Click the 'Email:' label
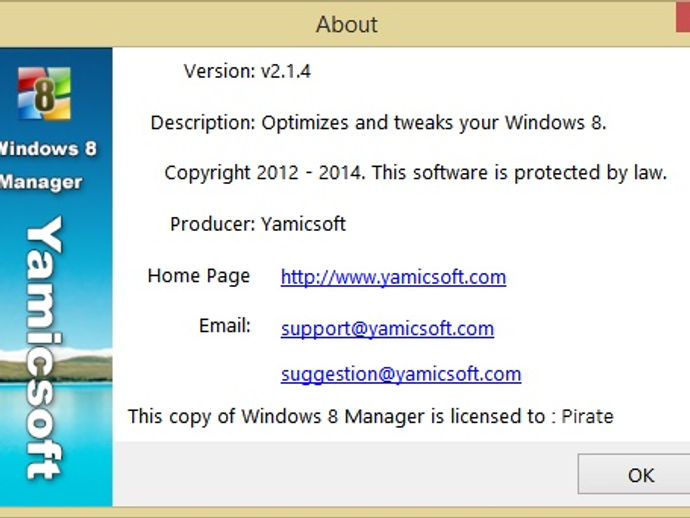 click(225, 326)
